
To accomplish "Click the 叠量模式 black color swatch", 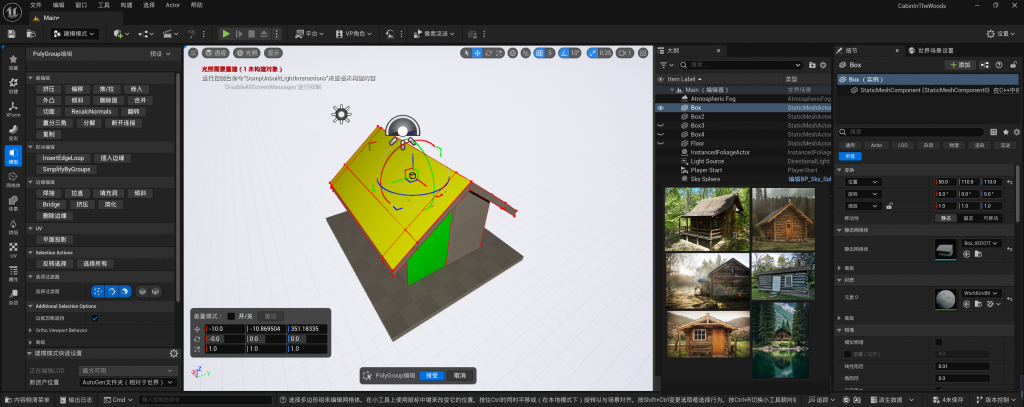I will point(232,316).
